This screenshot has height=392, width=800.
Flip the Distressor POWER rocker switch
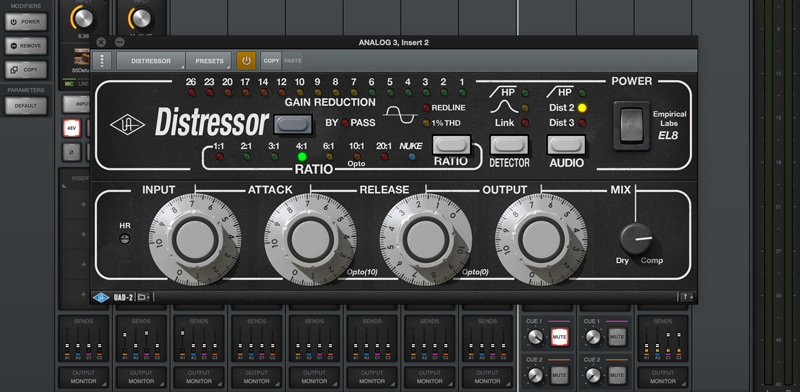point(631,125)
